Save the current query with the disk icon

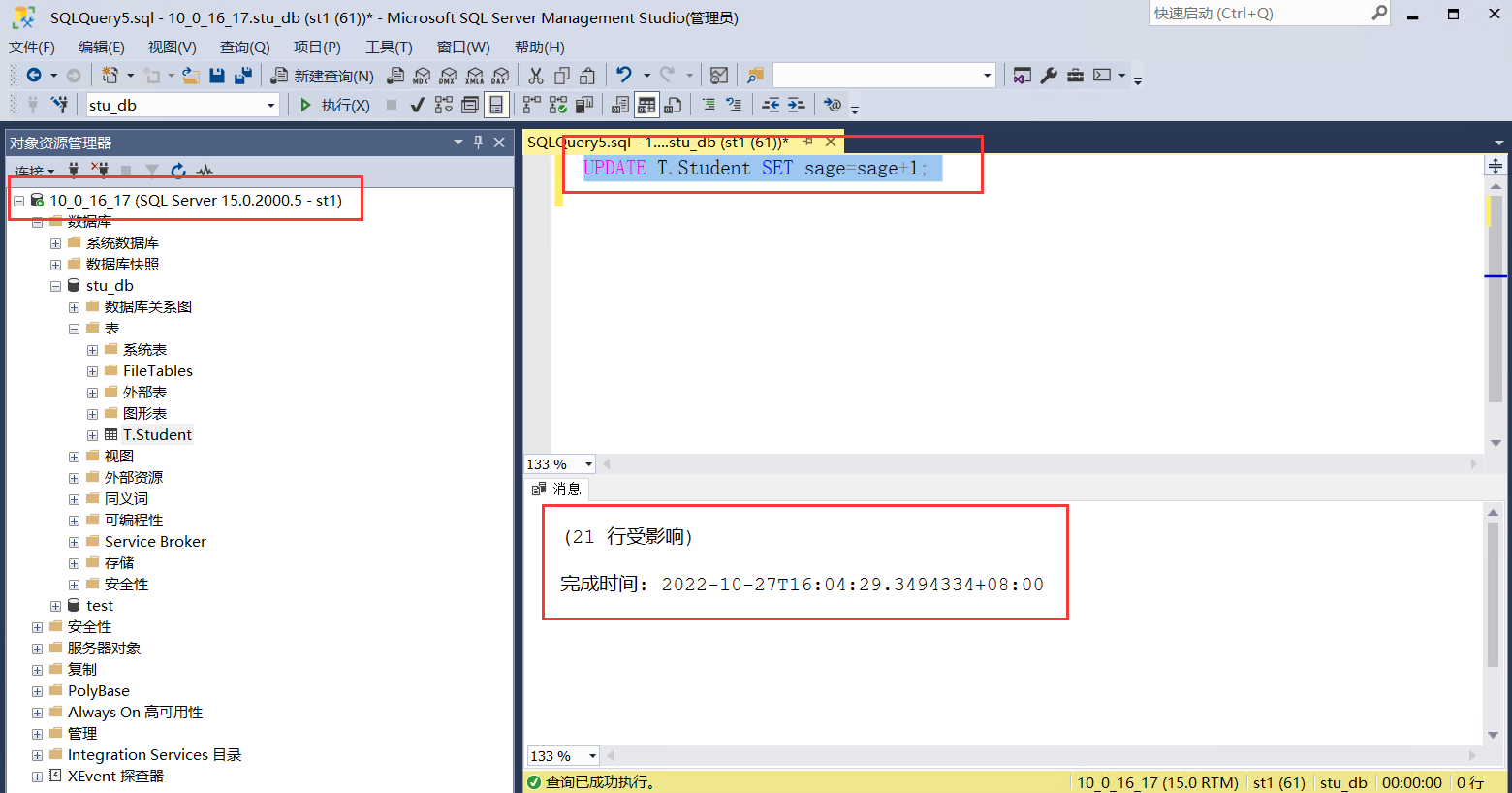click(217, 76)
